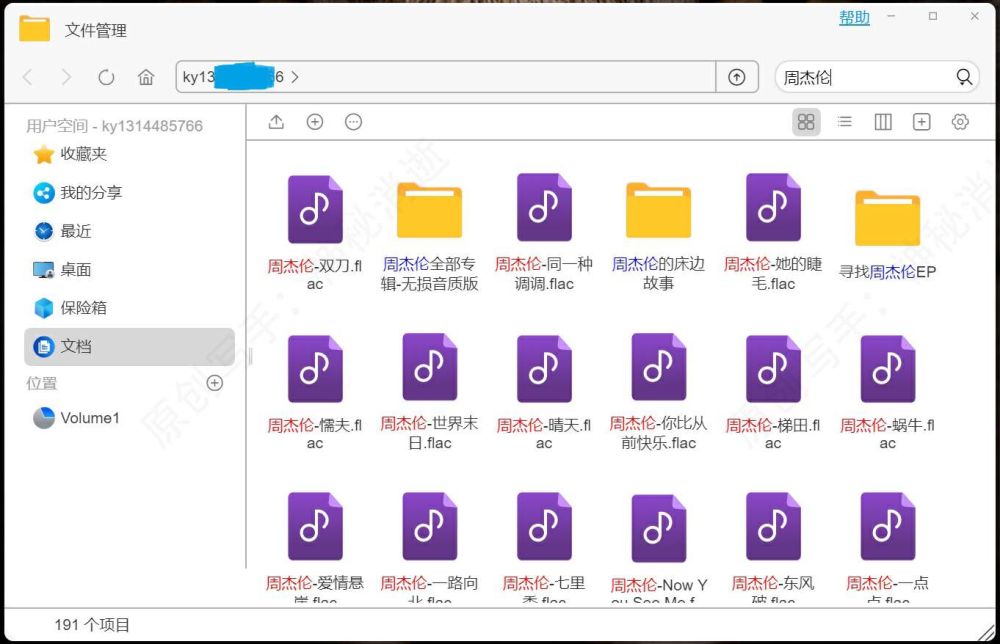Select the file 周杰伦-蜗牛.flac
This screenshot has height=644, width=1000.
pyautogui.click(x=887, y=392)
